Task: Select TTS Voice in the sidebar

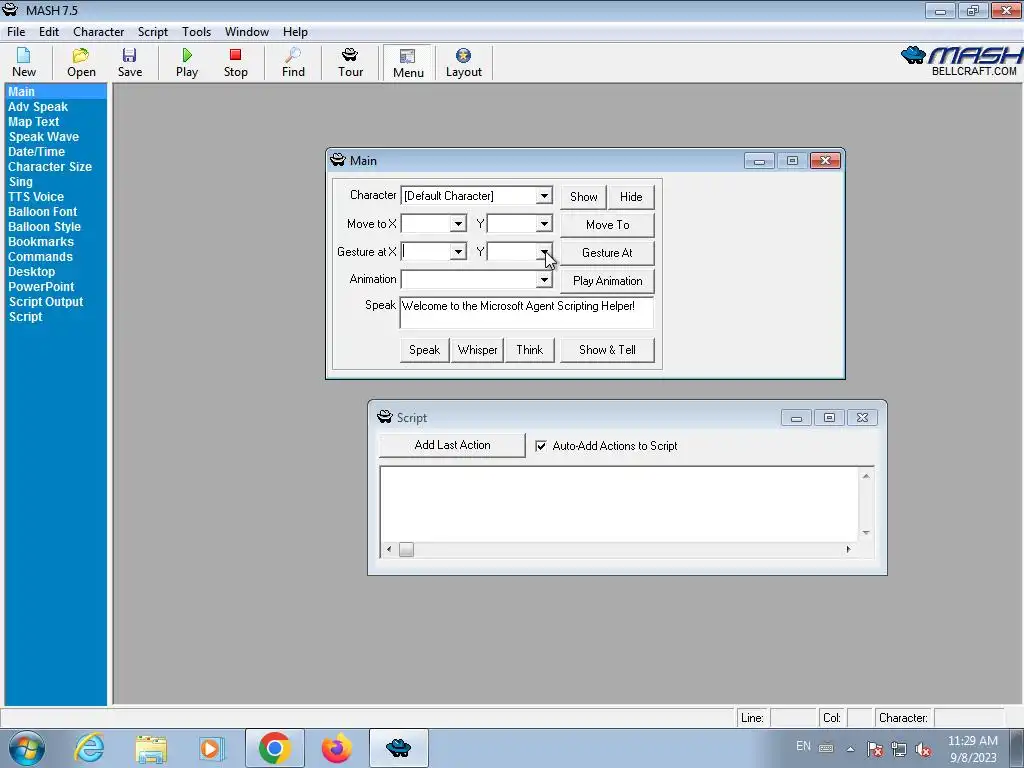Action: point(36,197)
